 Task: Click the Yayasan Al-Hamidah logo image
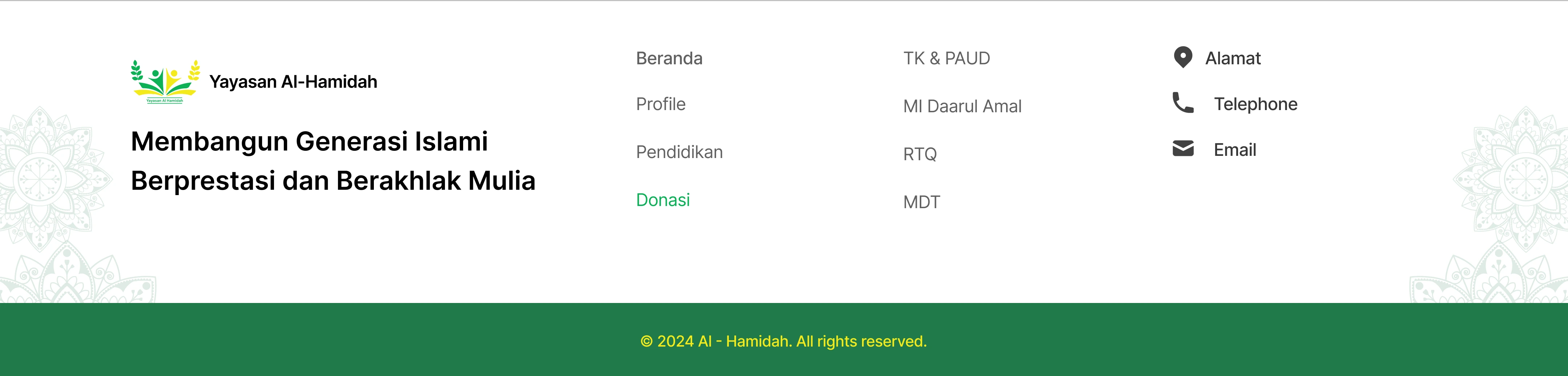(x=165, y=82)
